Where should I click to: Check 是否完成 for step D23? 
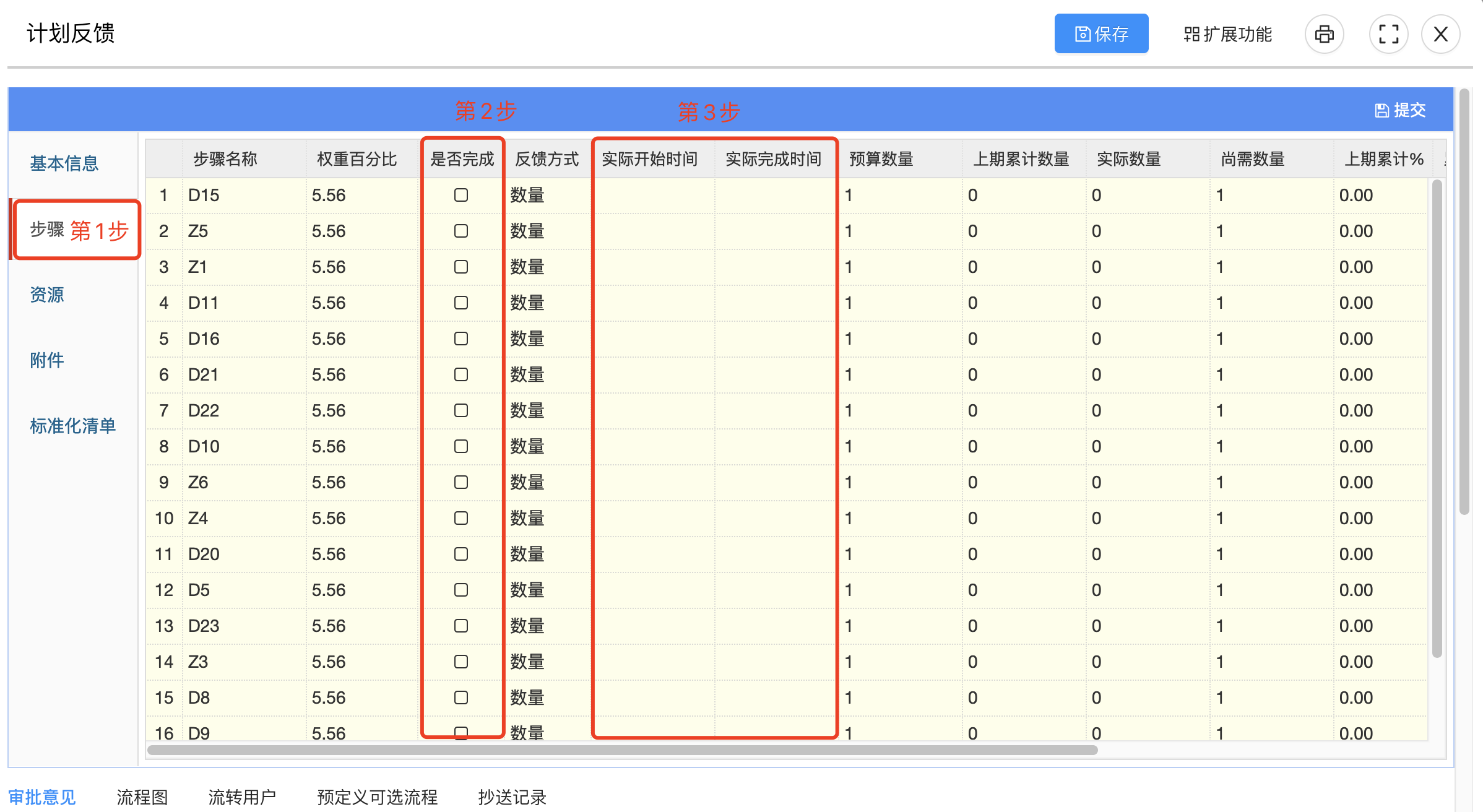(x=461, y=626)
